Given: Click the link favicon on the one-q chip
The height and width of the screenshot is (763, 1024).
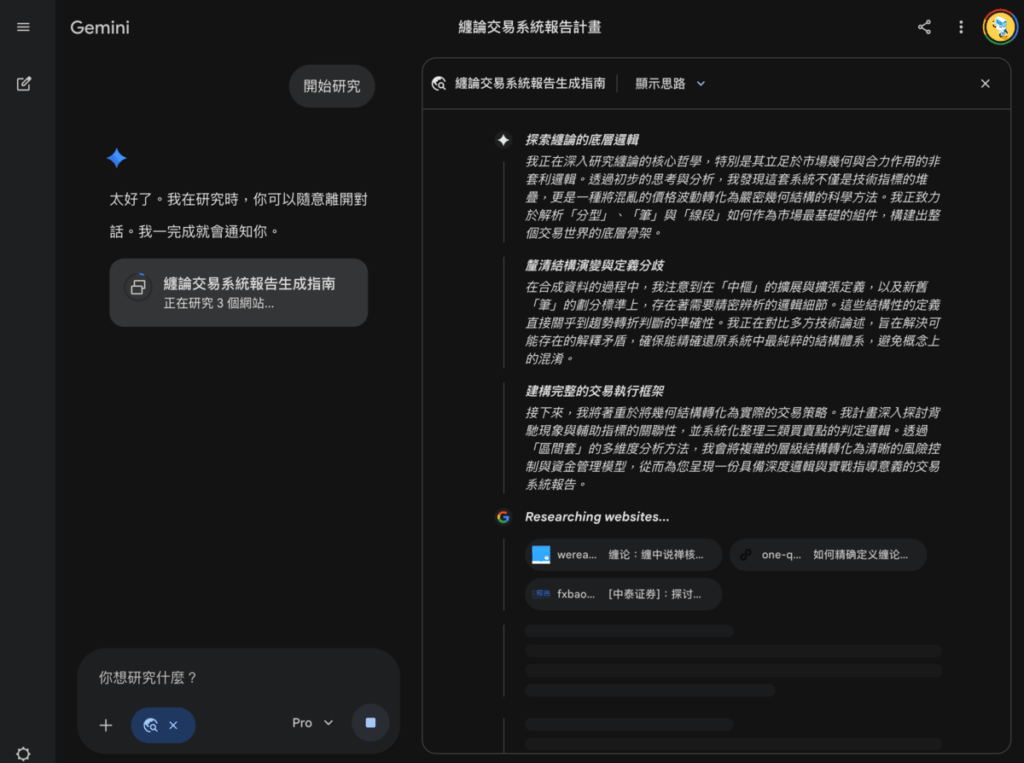Looking at the screenshot, I should coord(745,555).
